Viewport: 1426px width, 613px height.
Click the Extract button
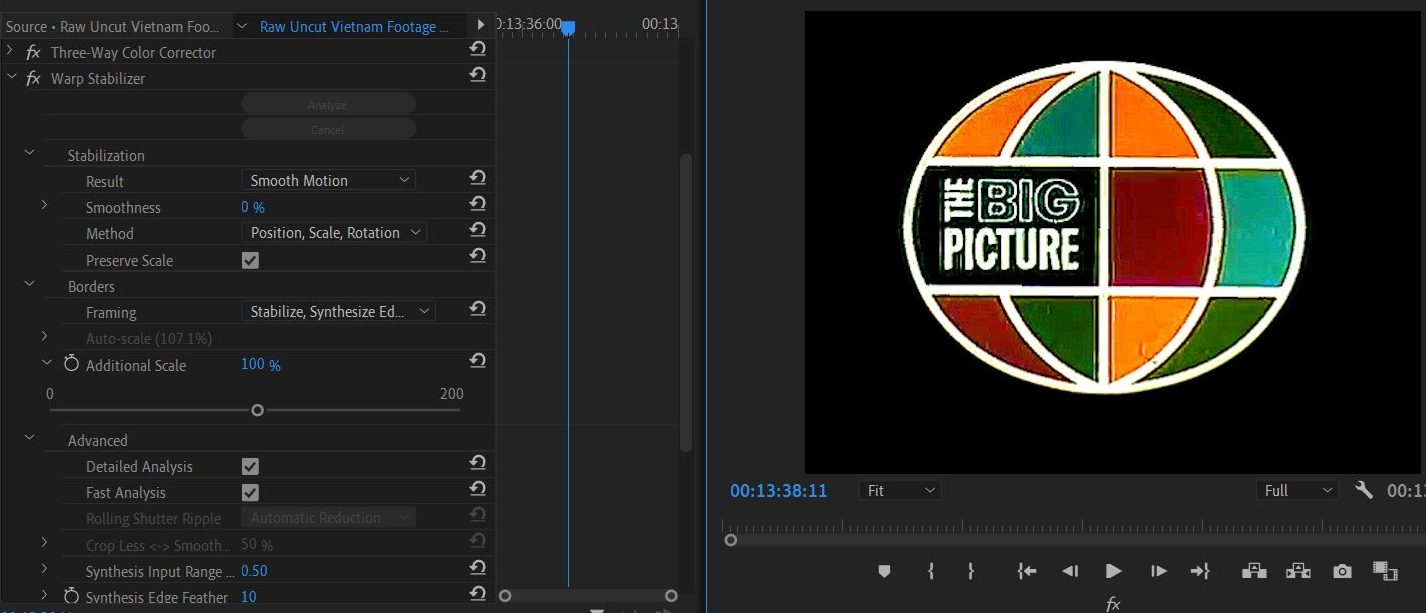pyautogui.click(x=1298, y=571)
